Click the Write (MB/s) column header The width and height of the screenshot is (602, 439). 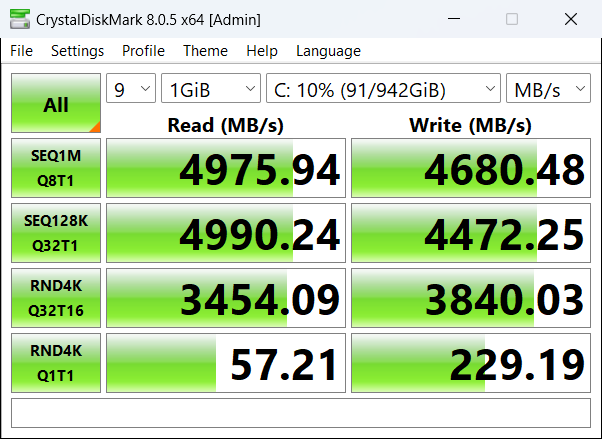470,125
